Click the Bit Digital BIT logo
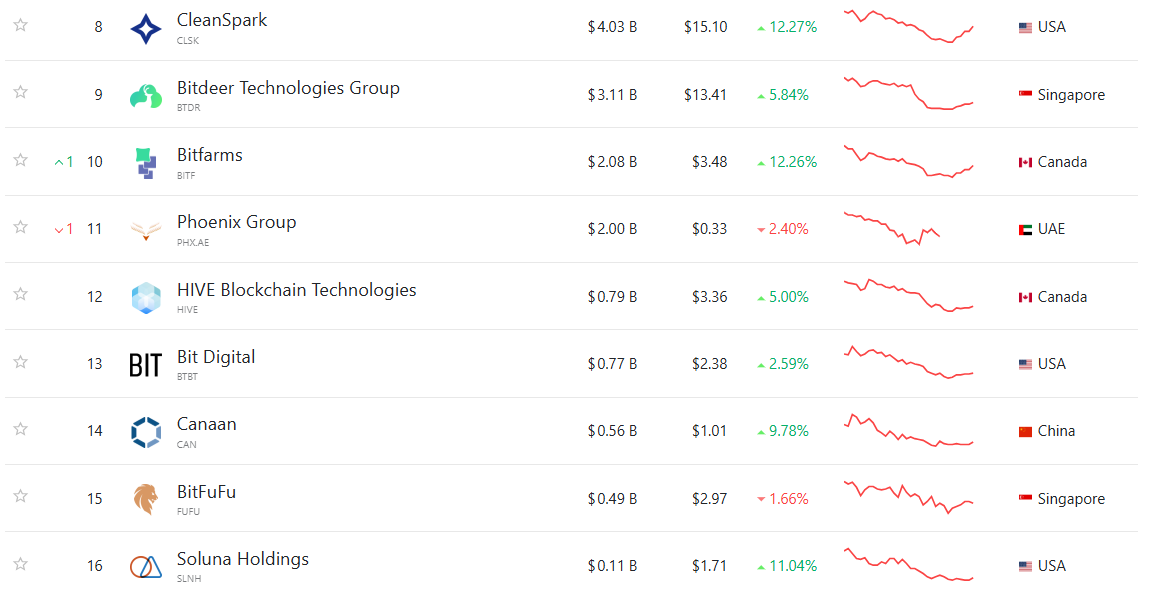Image resolution: width=1152 pixels, height=595 pixels. coord(146,365)
